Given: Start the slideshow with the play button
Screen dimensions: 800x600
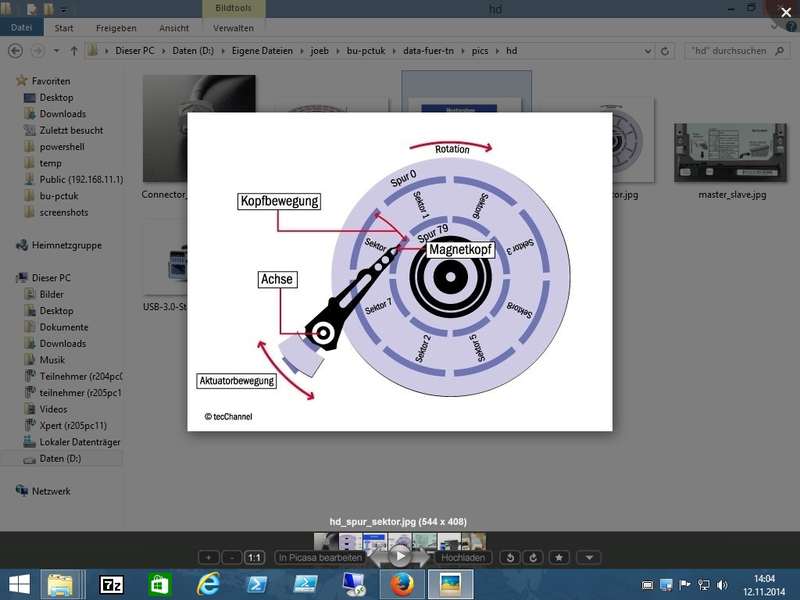Looking at the screenshot, I should click(401, 556).
